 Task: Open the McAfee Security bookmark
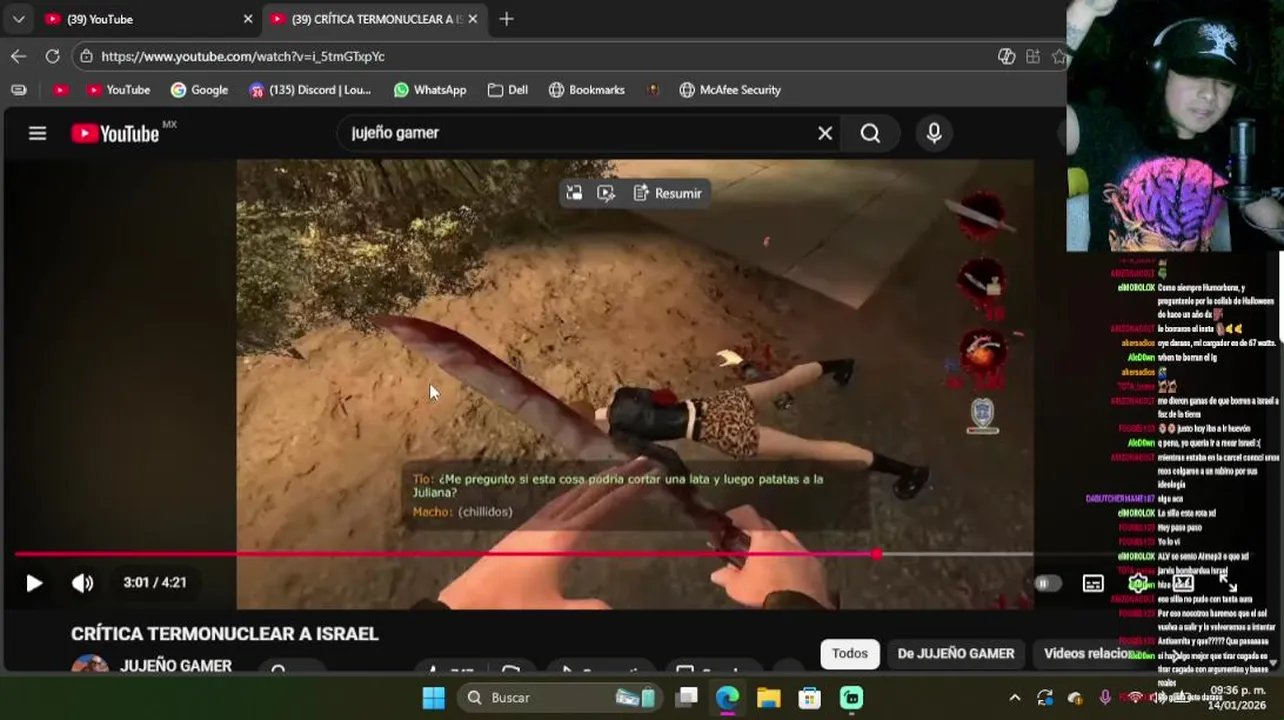pyautogui.click(x=730, y=90)
